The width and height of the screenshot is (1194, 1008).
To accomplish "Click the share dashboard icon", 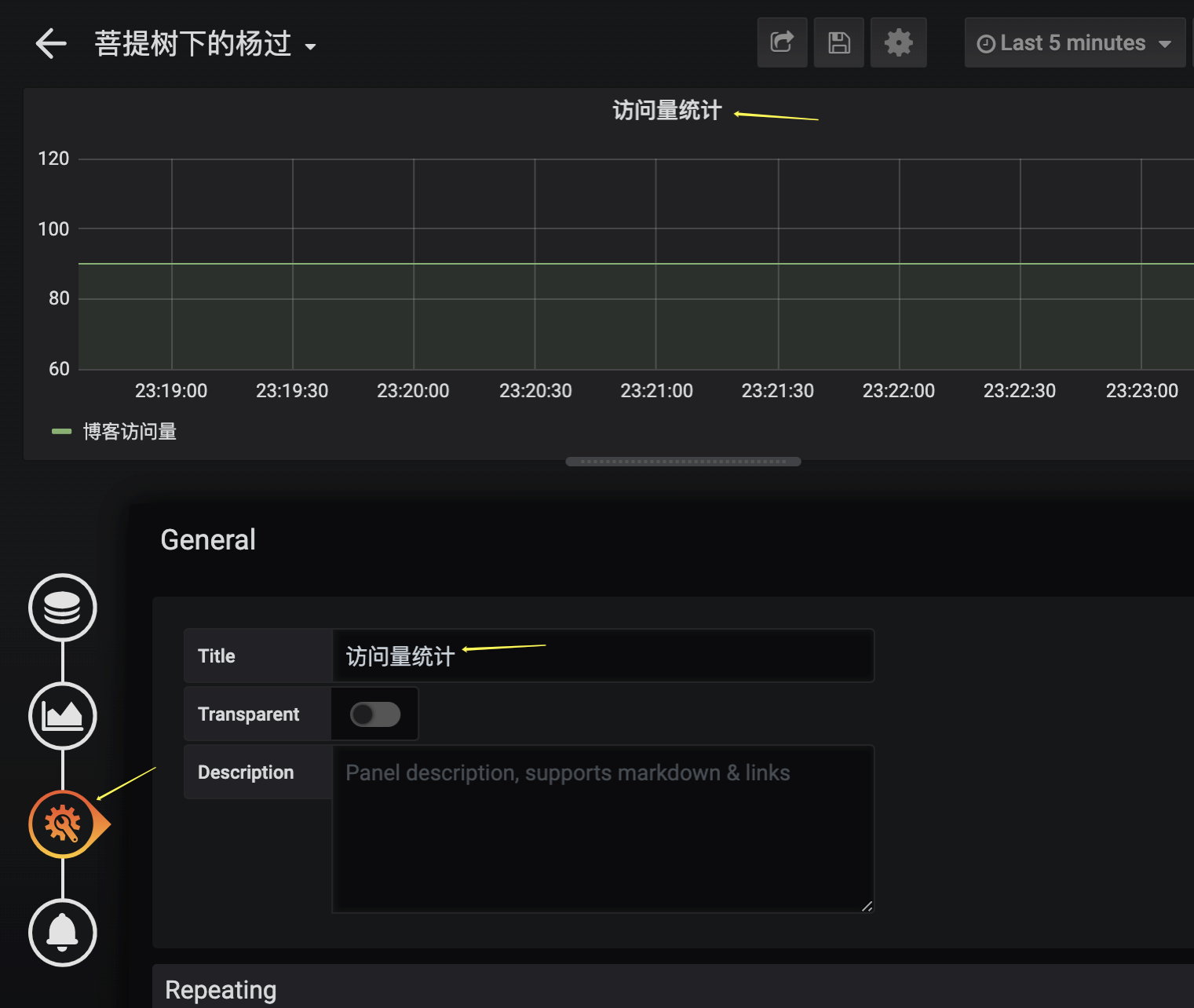I will (782, 42).
